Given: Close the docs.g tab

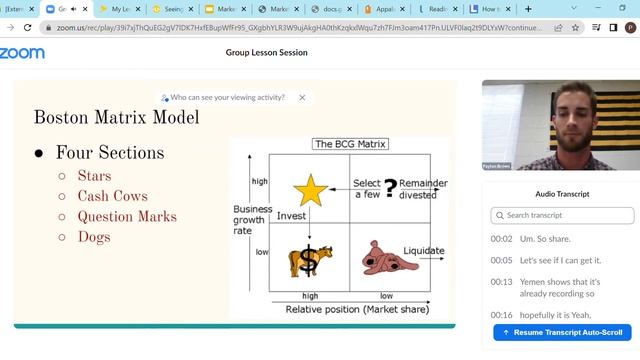Looking at the screenshot, I should tap(349, 9).
